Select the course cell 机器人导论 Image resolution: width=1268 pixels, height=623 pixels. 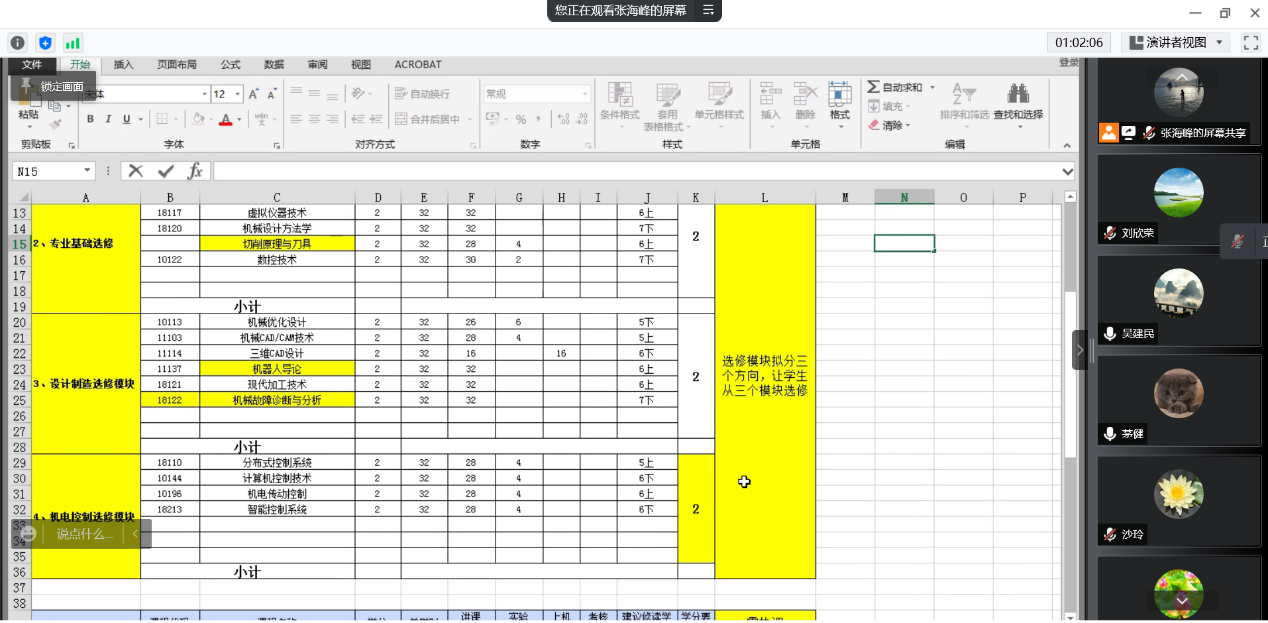277,369
